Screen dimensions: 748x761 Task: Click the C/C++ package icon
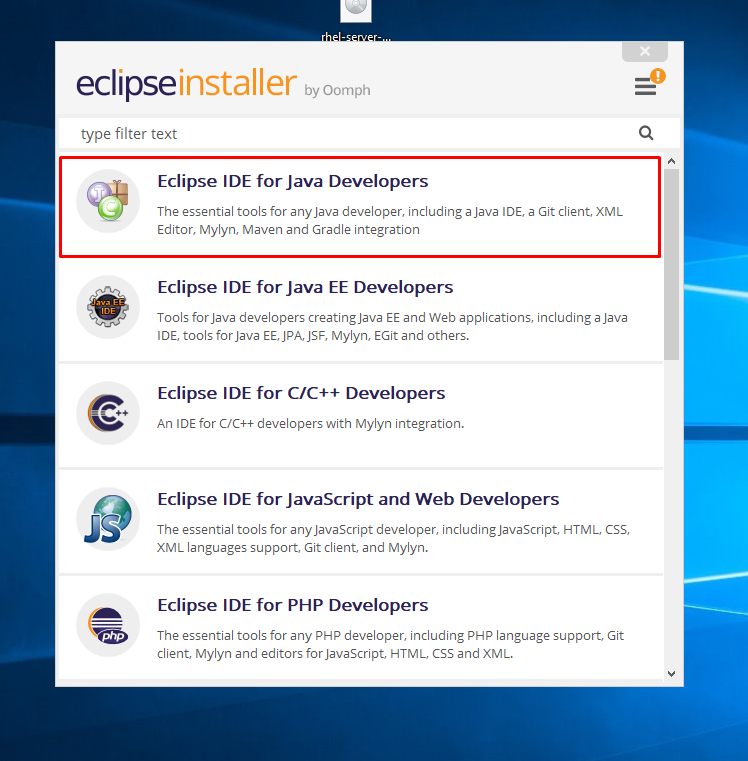click(x=108, y=413)
